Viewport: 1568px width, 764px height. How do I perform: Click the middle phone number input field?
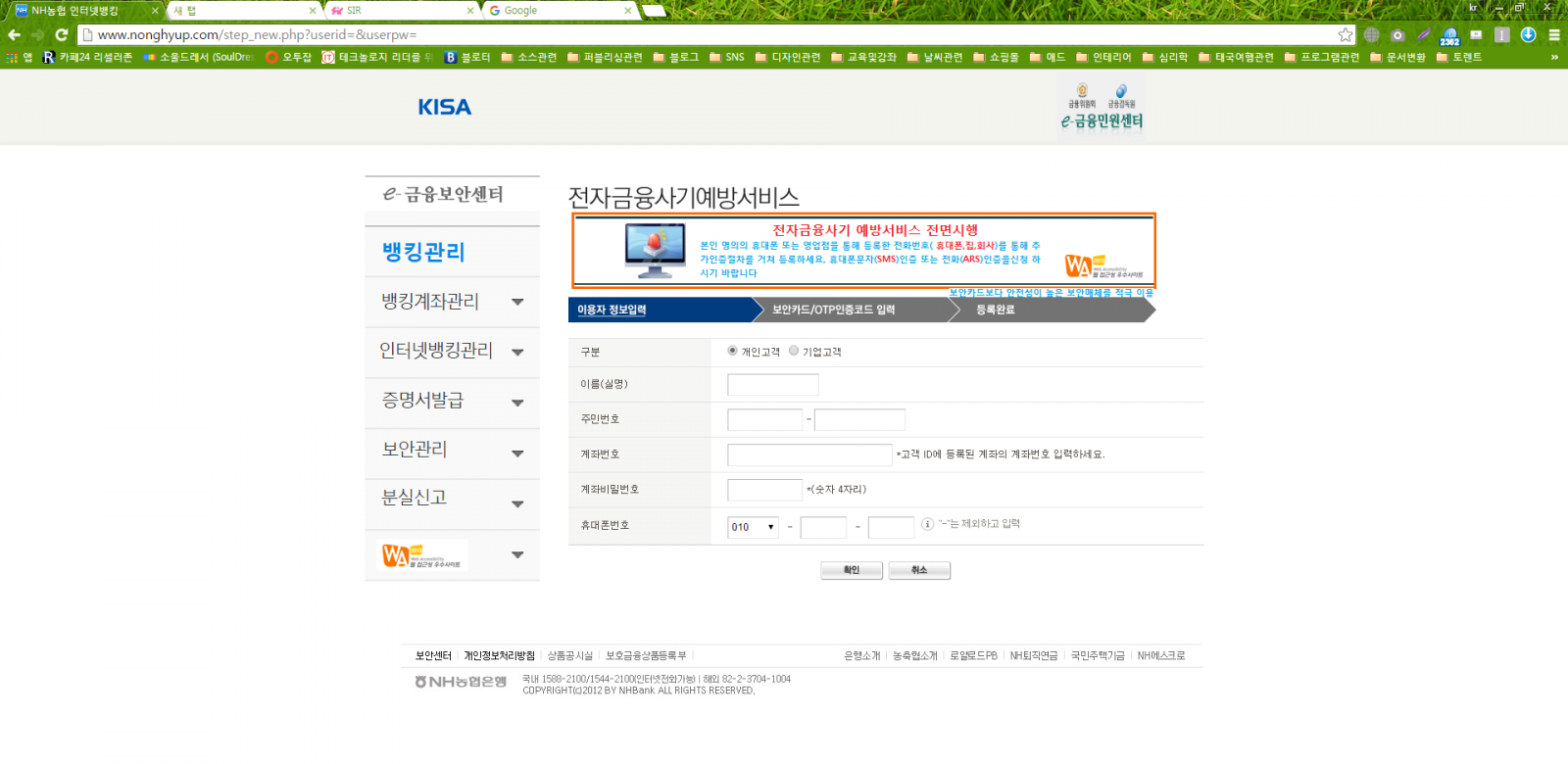(x=823, y=527)
